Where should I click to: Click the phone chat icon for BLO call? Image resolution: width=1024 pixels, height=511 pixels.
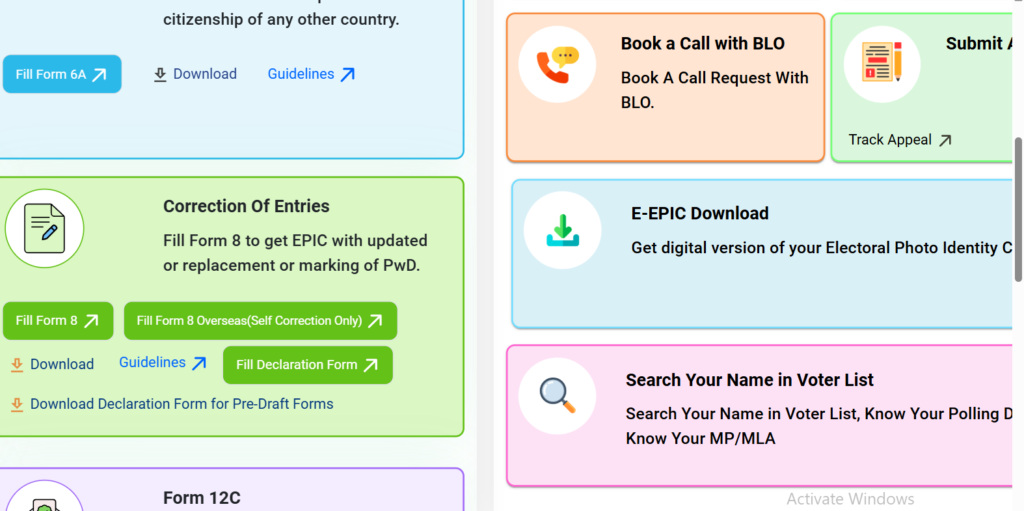point(557,64)
